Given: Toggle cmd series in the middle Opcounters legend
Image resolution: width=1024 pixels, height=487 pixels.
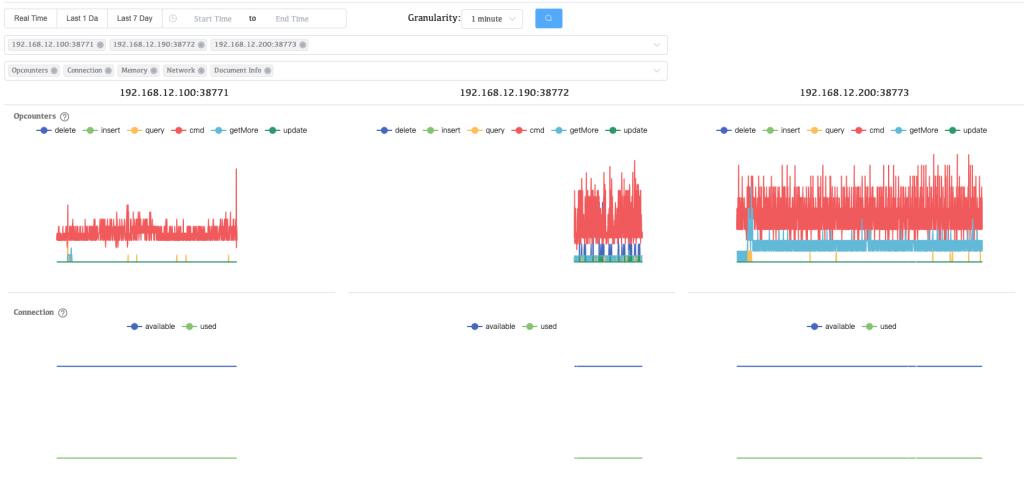Looking at the screenshot, I should point(527,131).
